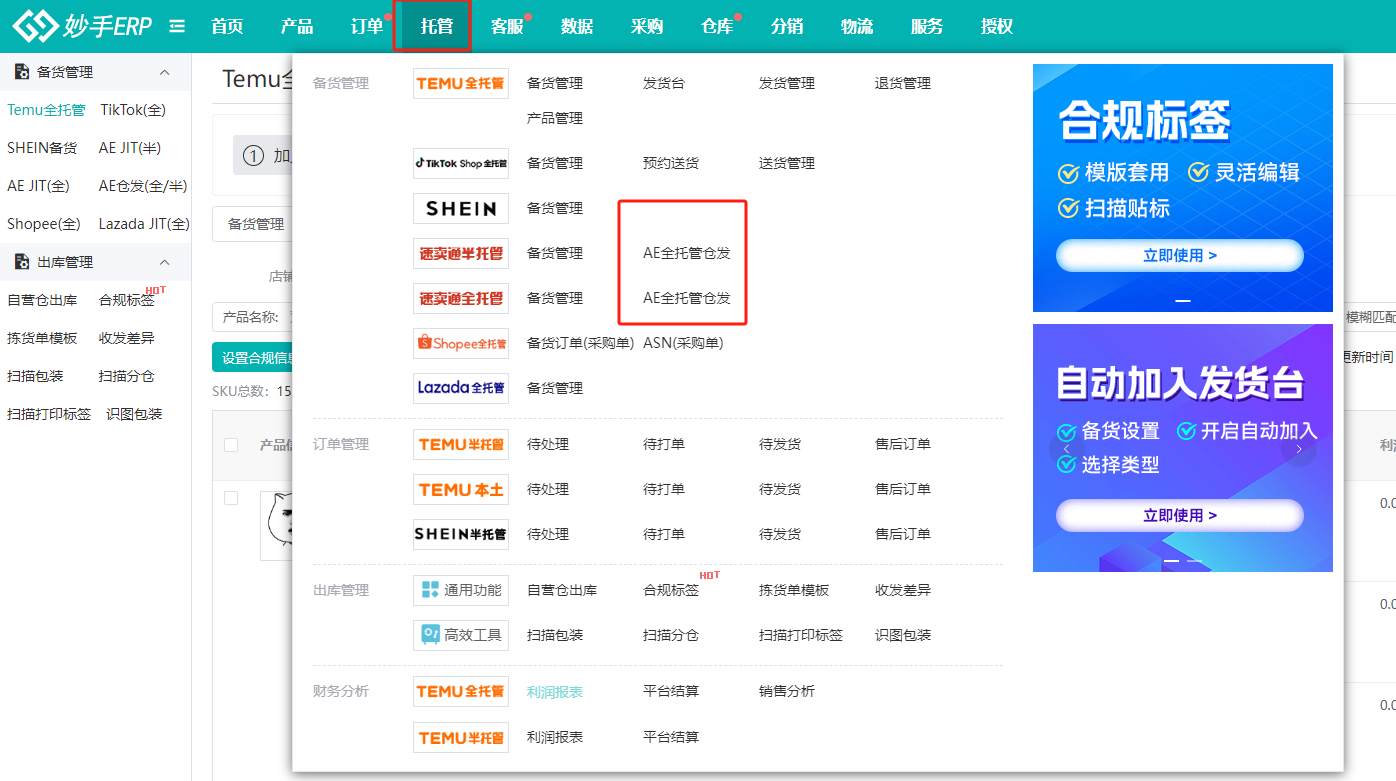Open ASN(采购单) in Shopee row
This screenshot has width=1396, height=781.
pyautogui.click(x=683, y=343)
